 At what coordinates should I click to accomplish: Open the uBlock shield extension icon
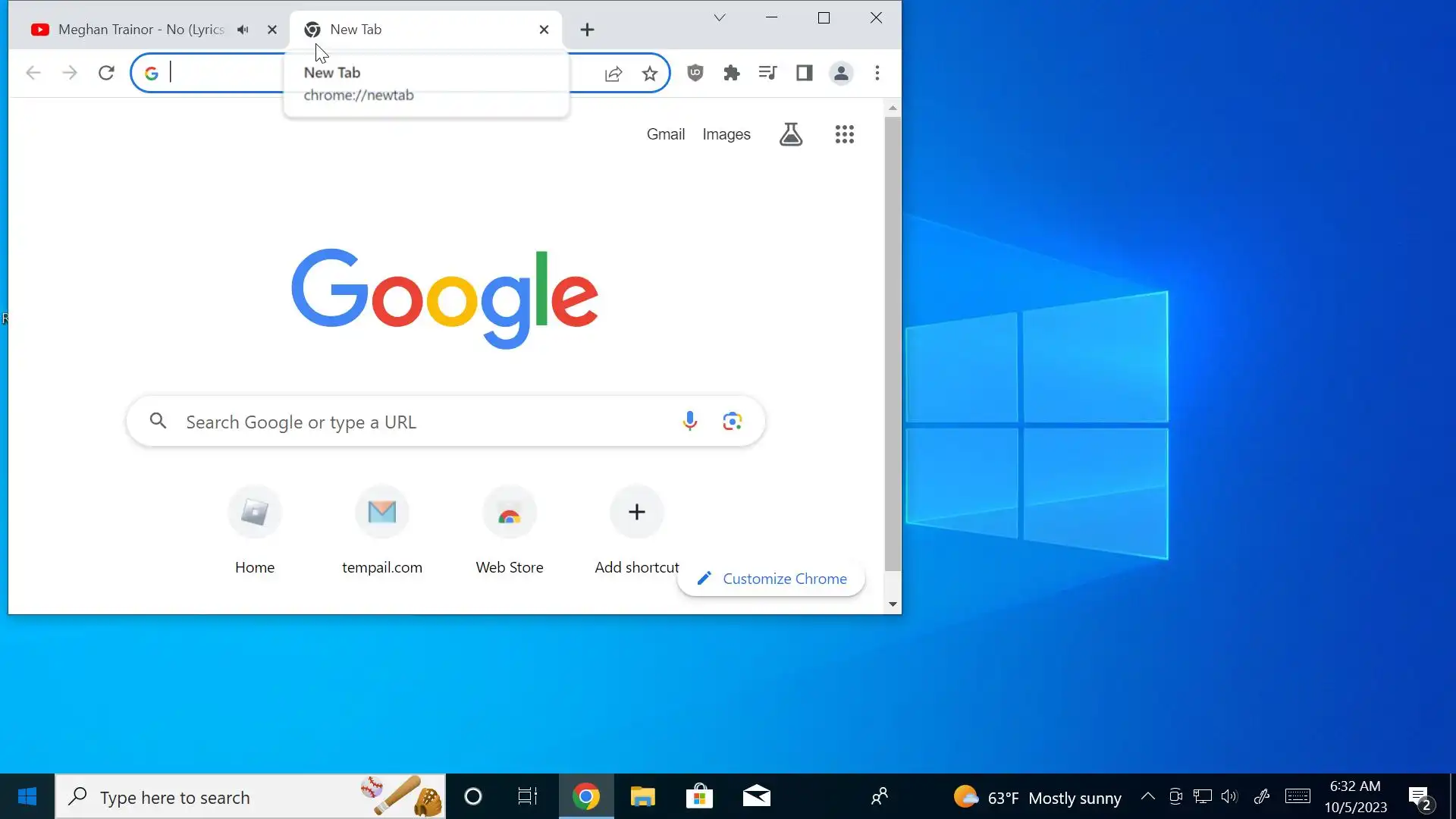(x=695, y=73)
